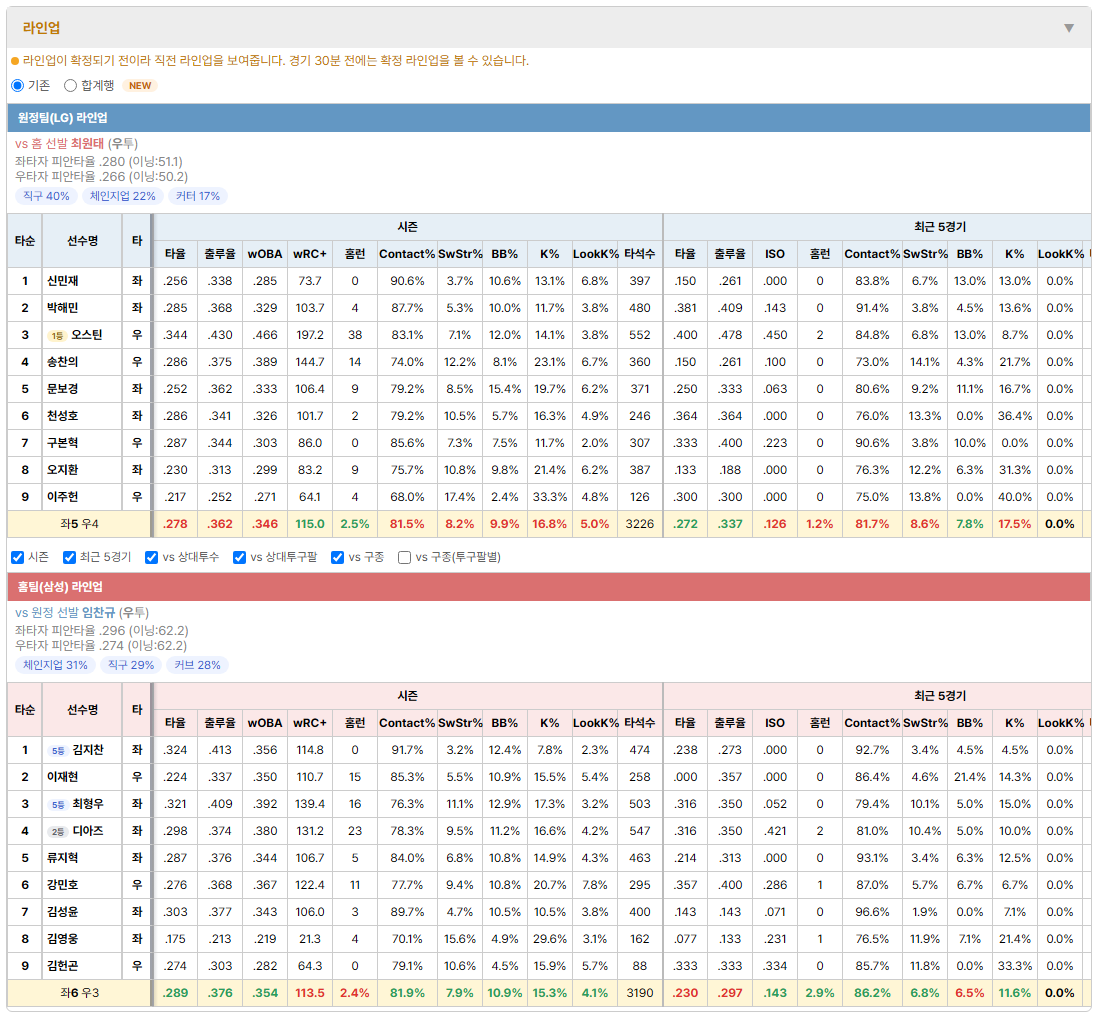Click LG table 시즌 wRC+ column header

point(310,254)
